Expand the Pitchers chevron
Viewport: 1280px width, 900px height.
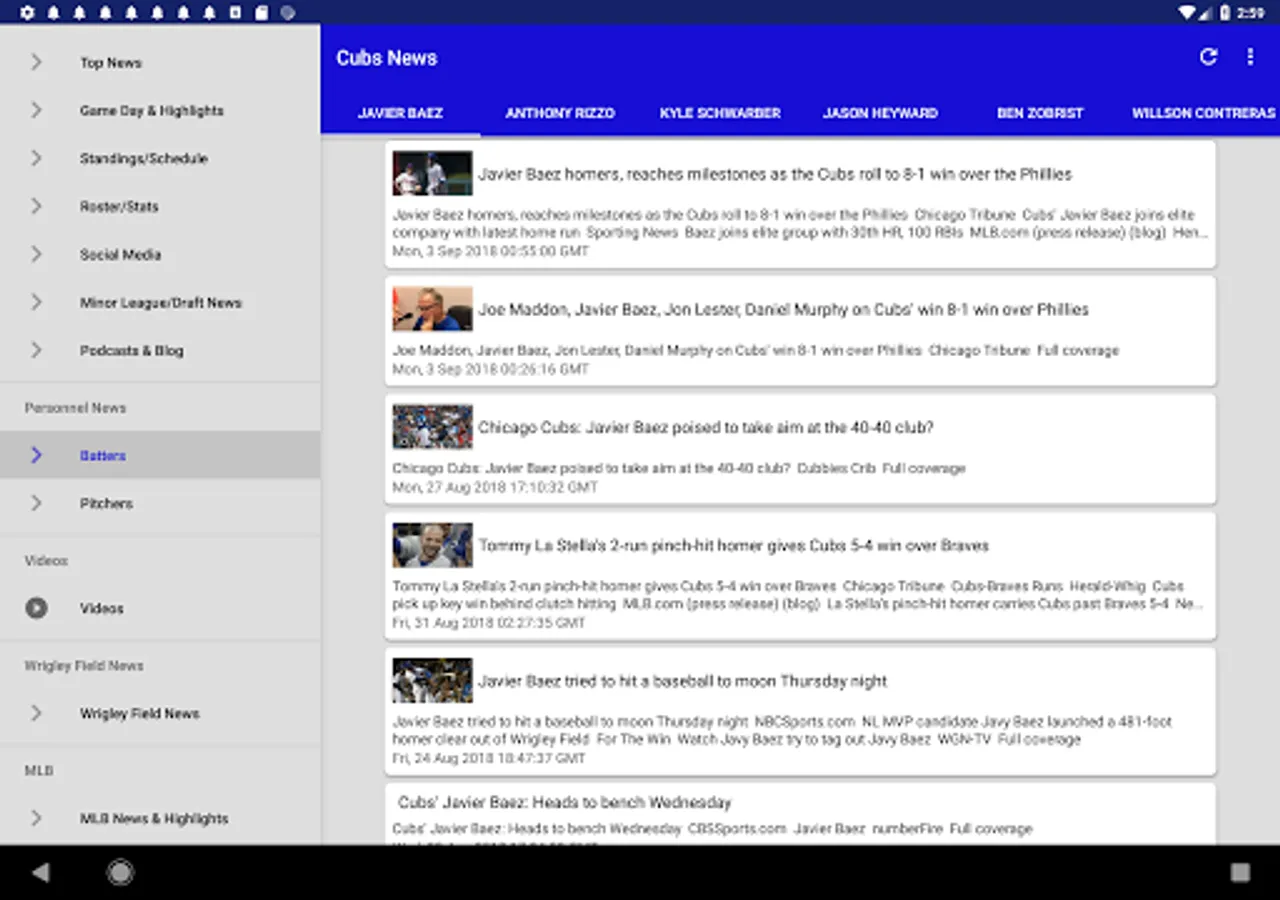click(36, 503)
